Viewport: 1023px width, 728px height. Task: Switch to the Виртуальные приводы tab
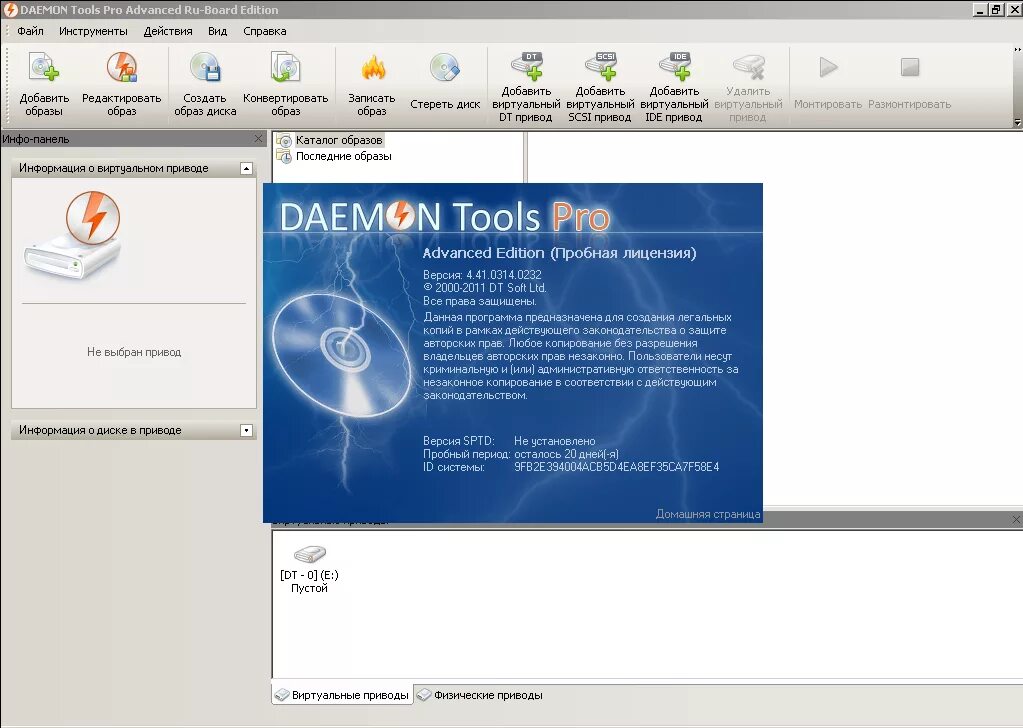click(x=342, y=695)
